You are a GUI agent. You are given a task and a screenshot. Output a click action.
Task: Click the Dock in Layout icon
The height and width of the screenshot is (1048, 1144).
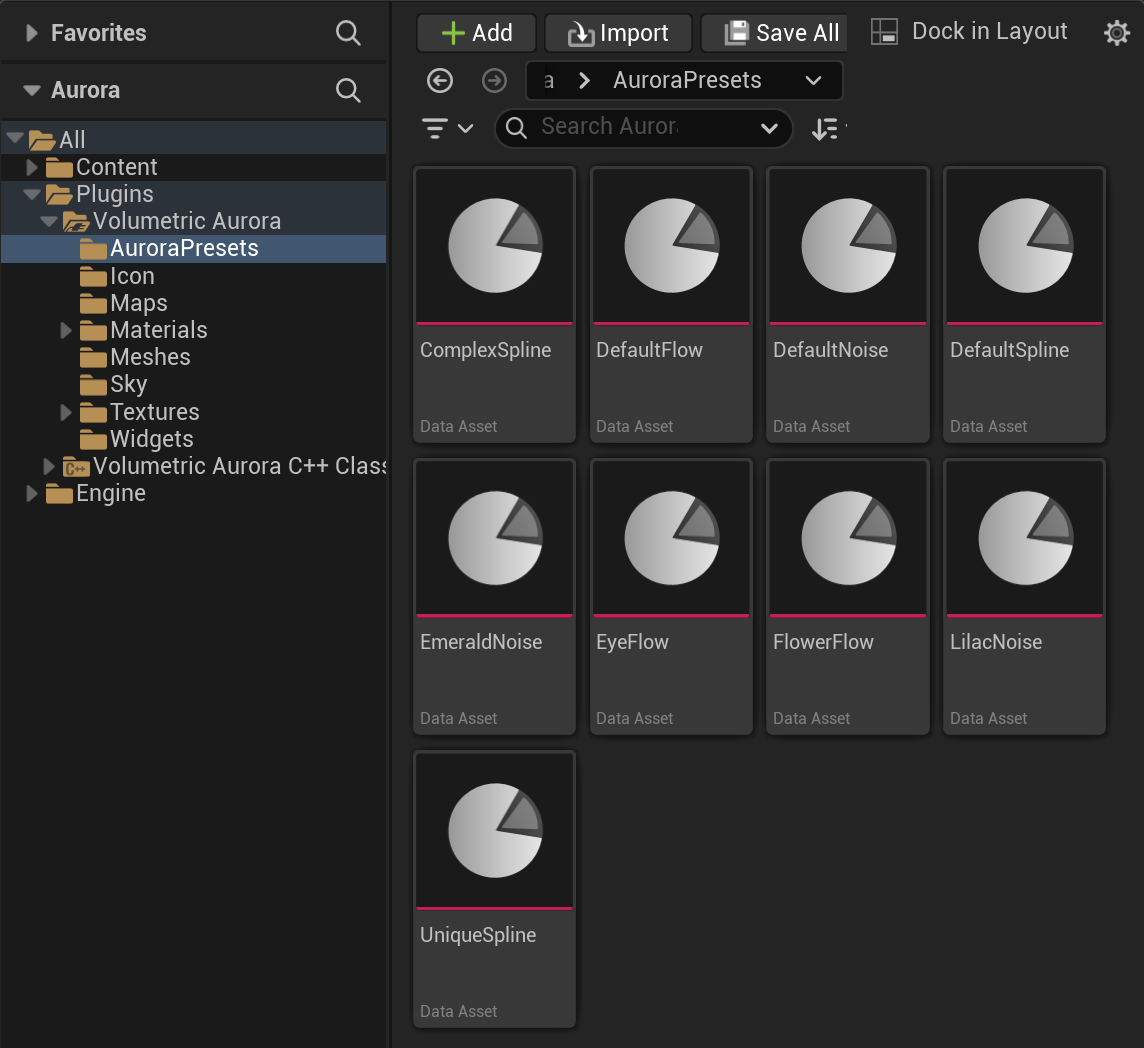click(884, 32)
